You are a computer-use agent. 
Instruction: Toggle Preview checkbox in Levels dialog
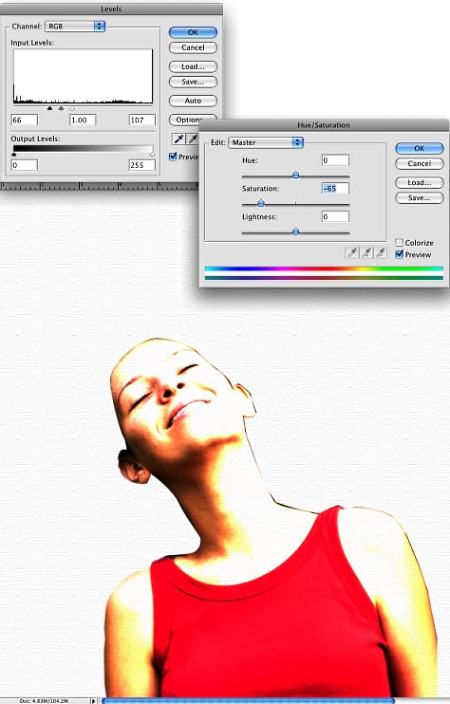tap(173, 156)
